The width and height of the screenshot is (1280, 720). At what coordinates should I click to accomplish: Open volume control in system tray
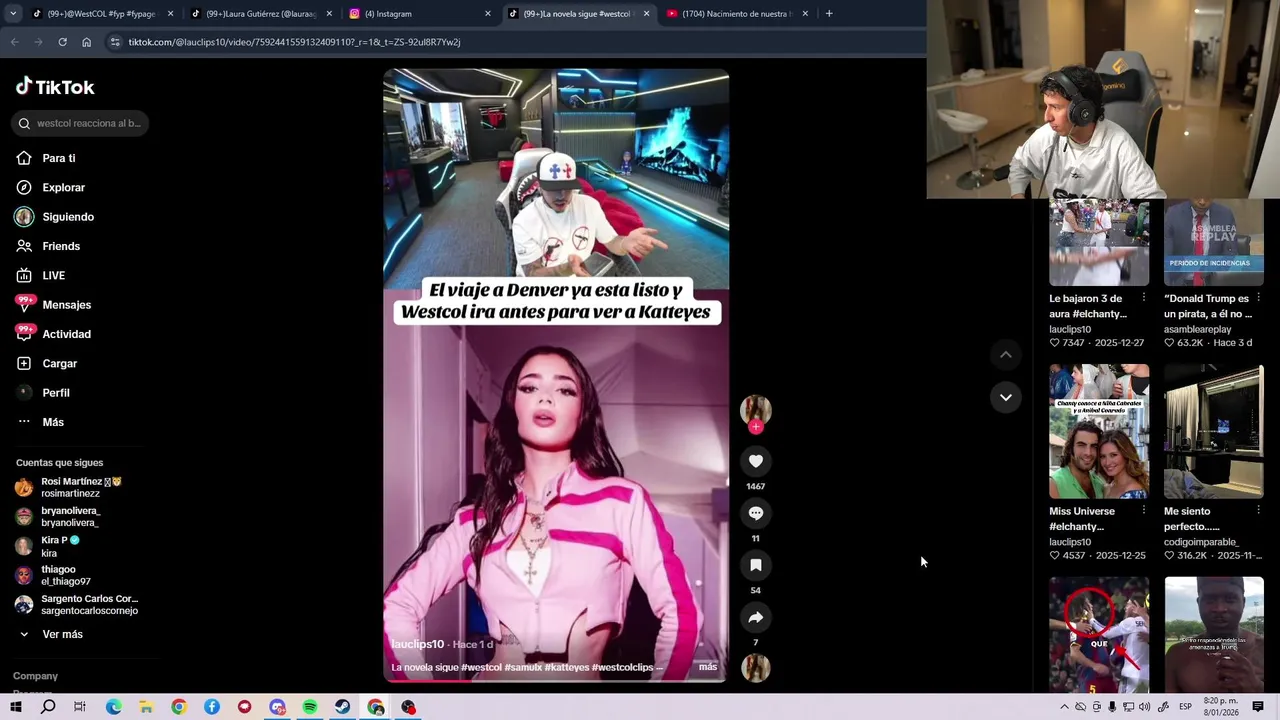(1144, 707)
